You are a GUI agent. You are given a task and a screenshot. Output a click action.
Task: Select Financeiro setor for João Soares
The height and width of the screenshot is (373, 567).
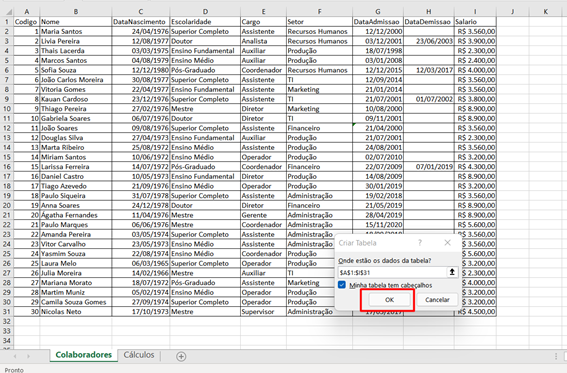click(319, 128)
